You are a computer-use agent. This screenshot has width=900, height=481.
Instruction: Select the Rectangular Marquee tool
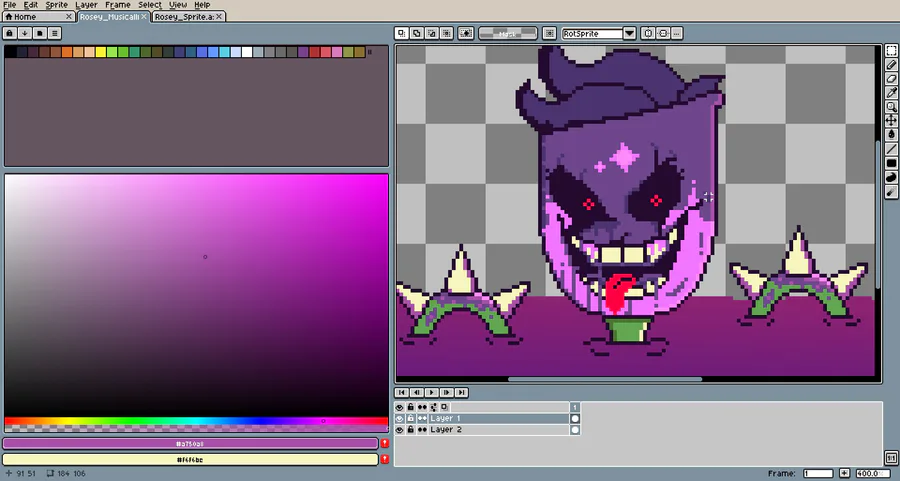click(x=891, y=51)
